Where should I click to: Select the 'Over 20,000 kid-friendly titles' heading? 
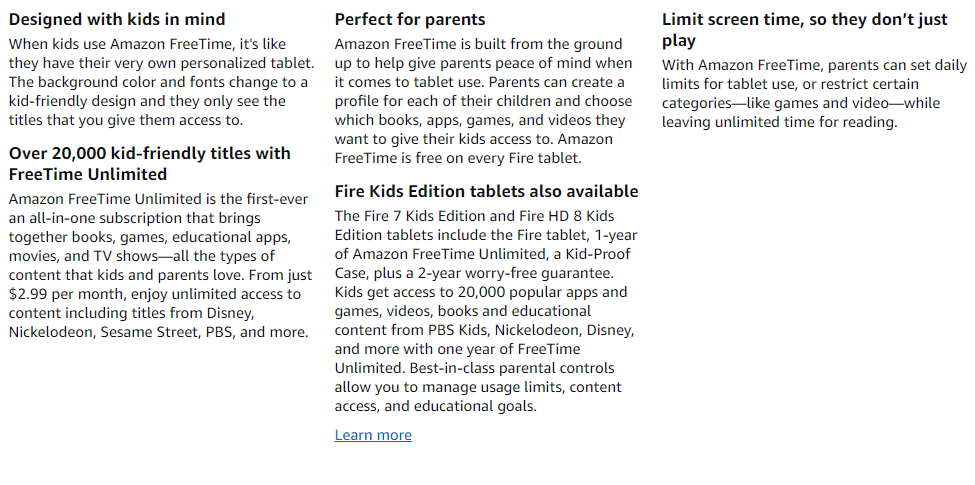149,163
